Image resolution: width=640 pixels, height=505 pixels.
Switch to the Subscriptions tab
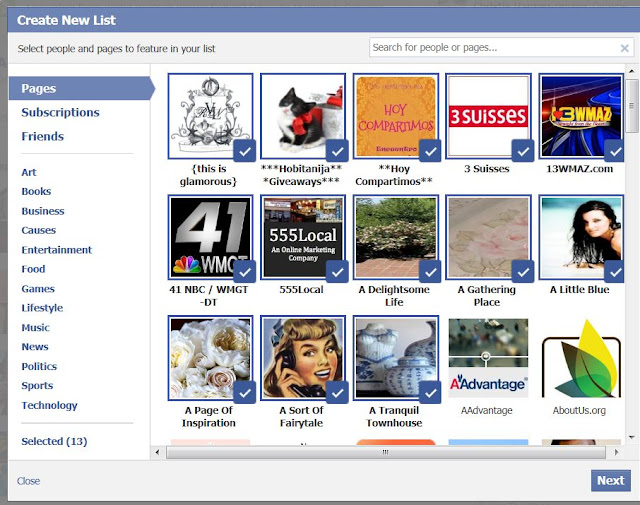(60, 112)
